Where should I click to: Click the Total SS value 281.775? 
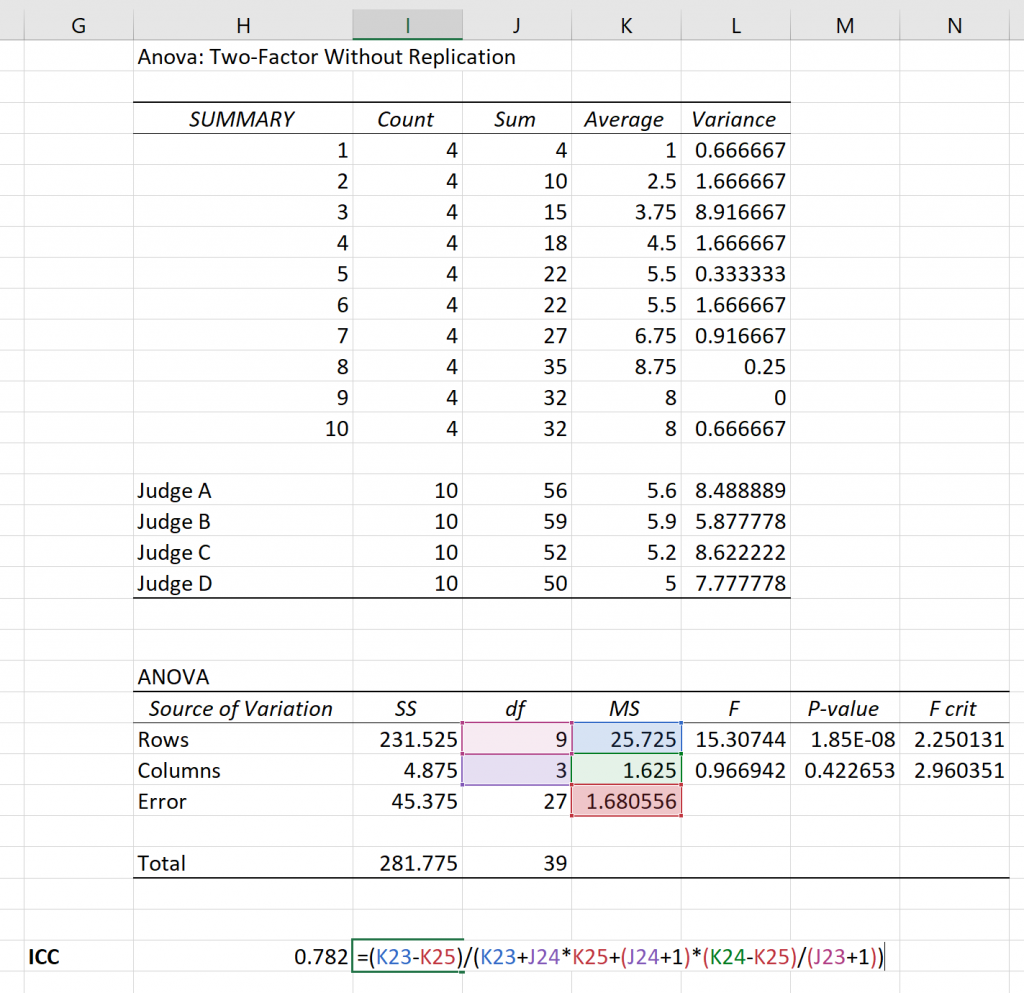tap(407, 863)
